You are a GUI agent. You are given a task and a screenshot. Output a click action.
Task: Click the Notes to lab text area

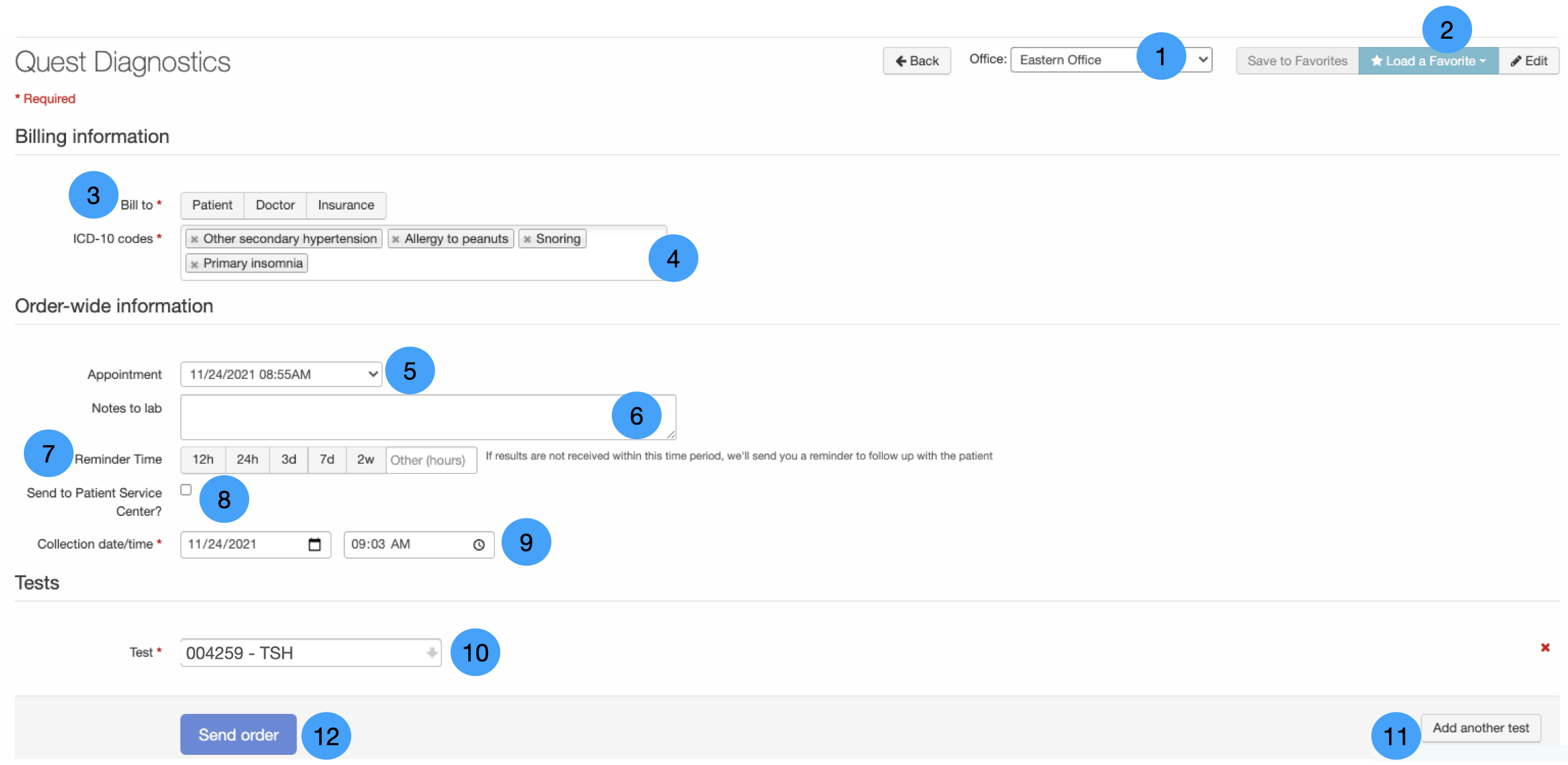pyautogui.click(x=428, y=417)
